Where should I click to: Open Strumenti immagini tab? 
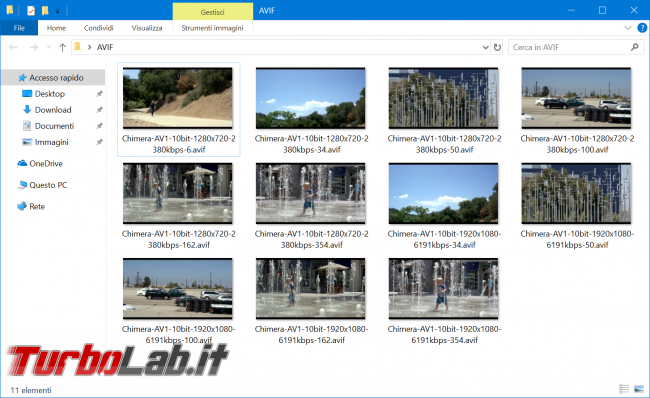point(212,28)
